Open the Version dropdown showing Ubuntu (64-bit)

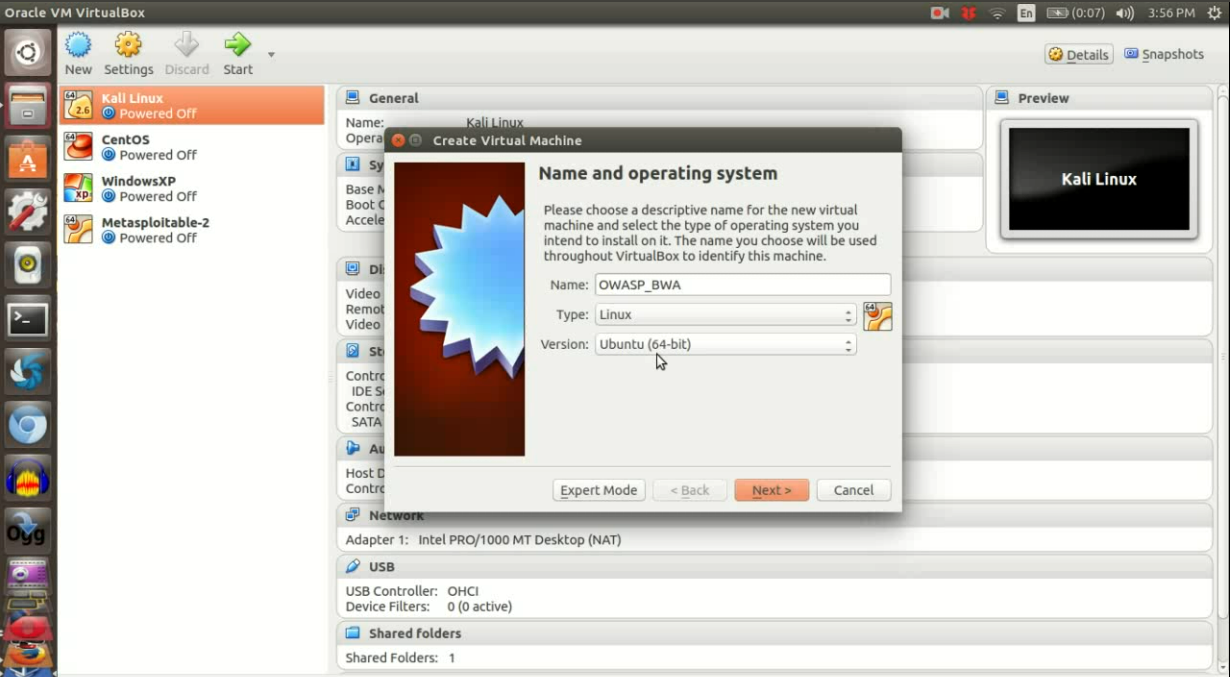tap(725, 344)
